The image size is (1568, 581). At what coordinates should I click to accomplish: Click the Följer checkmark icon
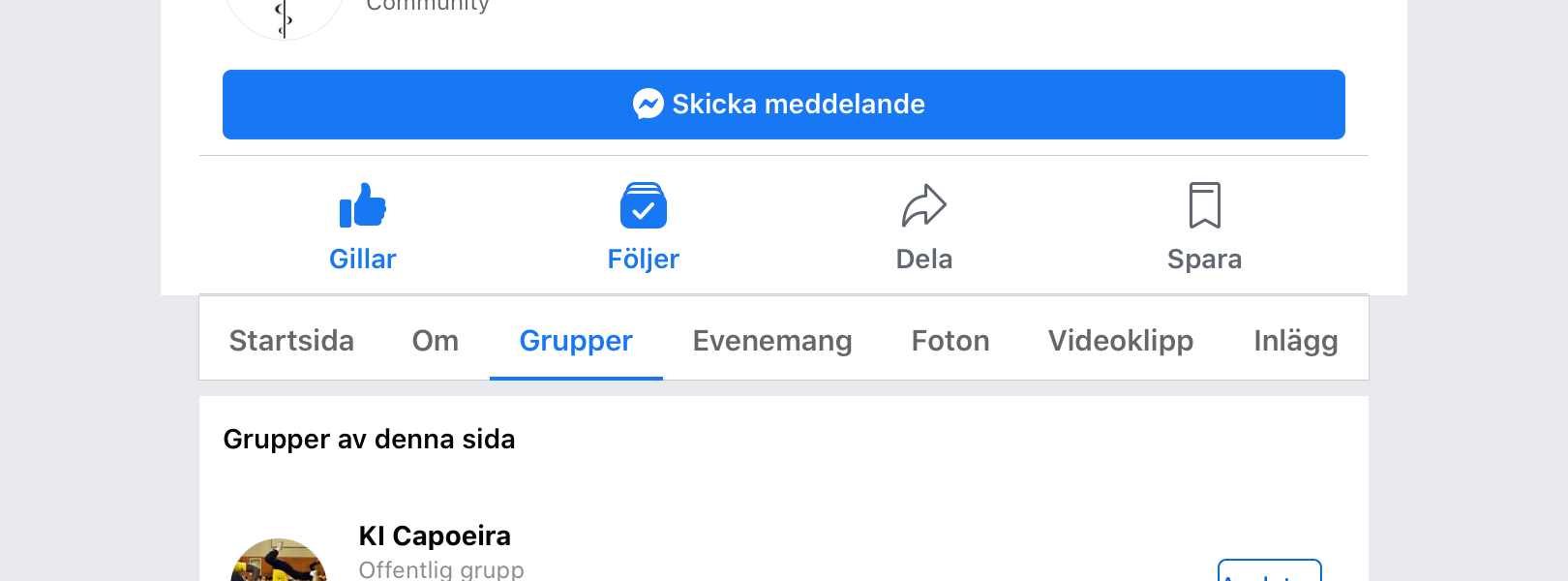click(x=644, y=205)
